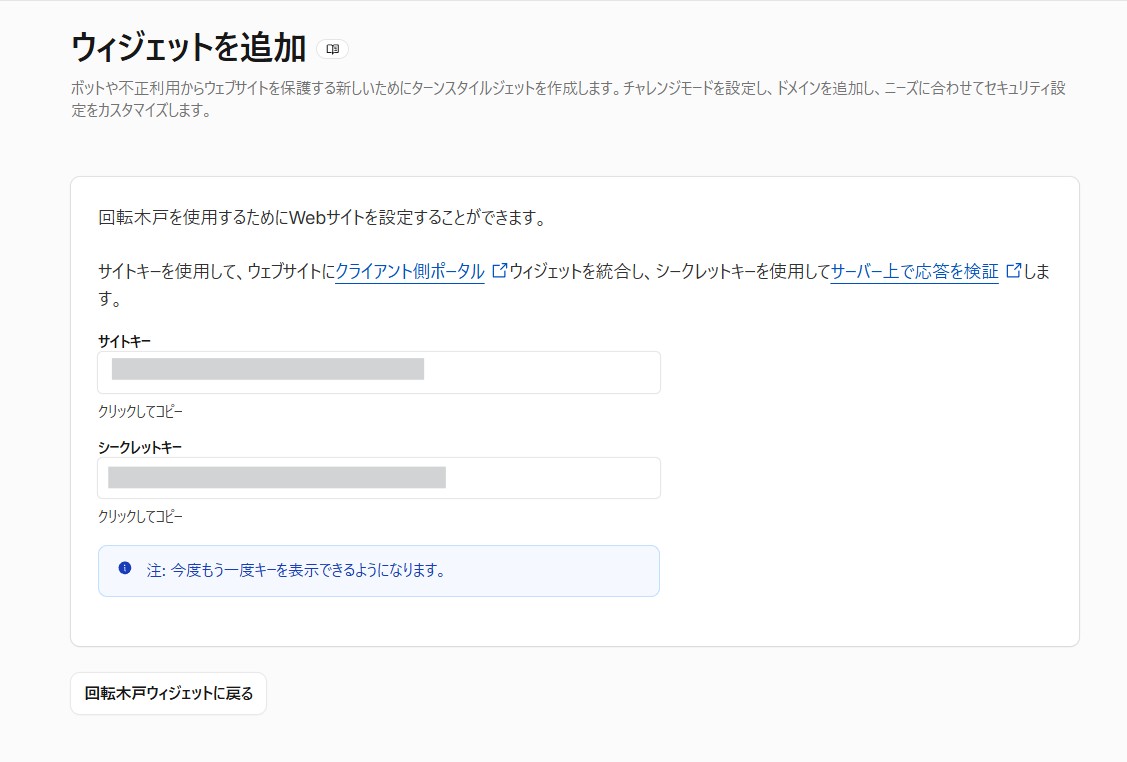The width and height of the screenshot is (1127, 762).
Task: Click the ボットや不正利用から description paragraph
Action: (568, 99)
